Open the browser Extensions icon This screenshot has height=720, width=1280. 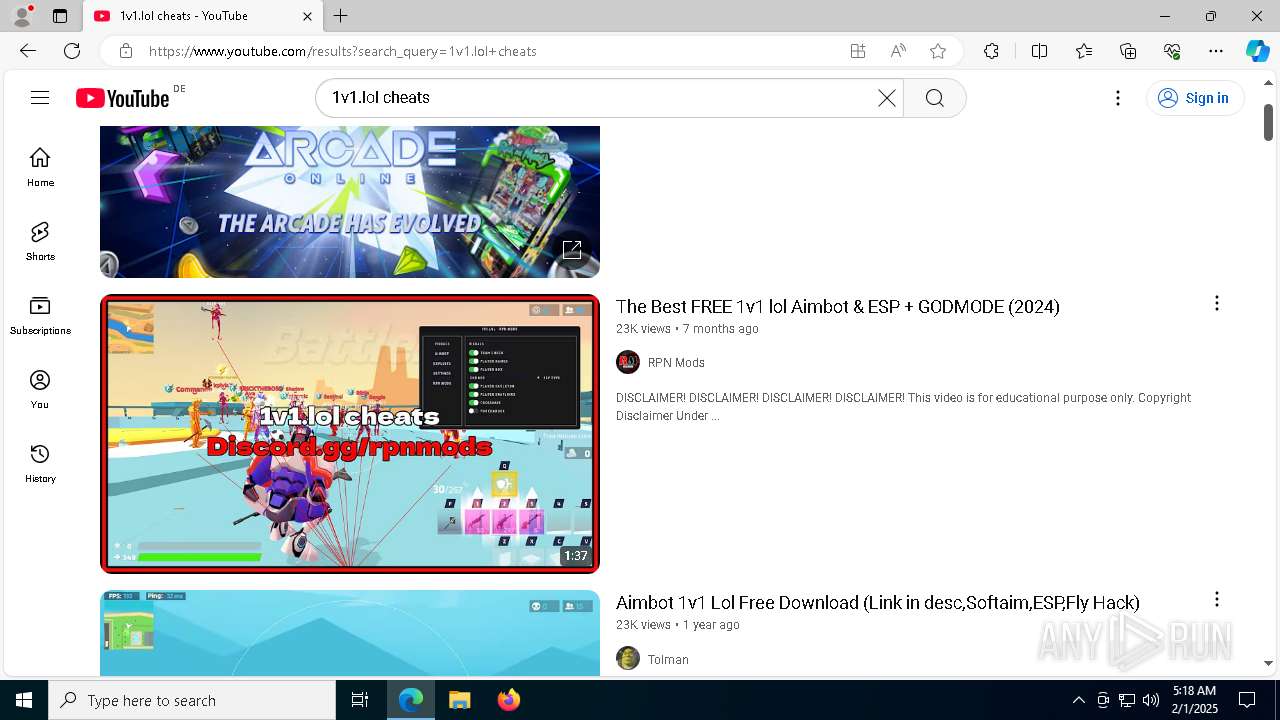click(991, 51)
